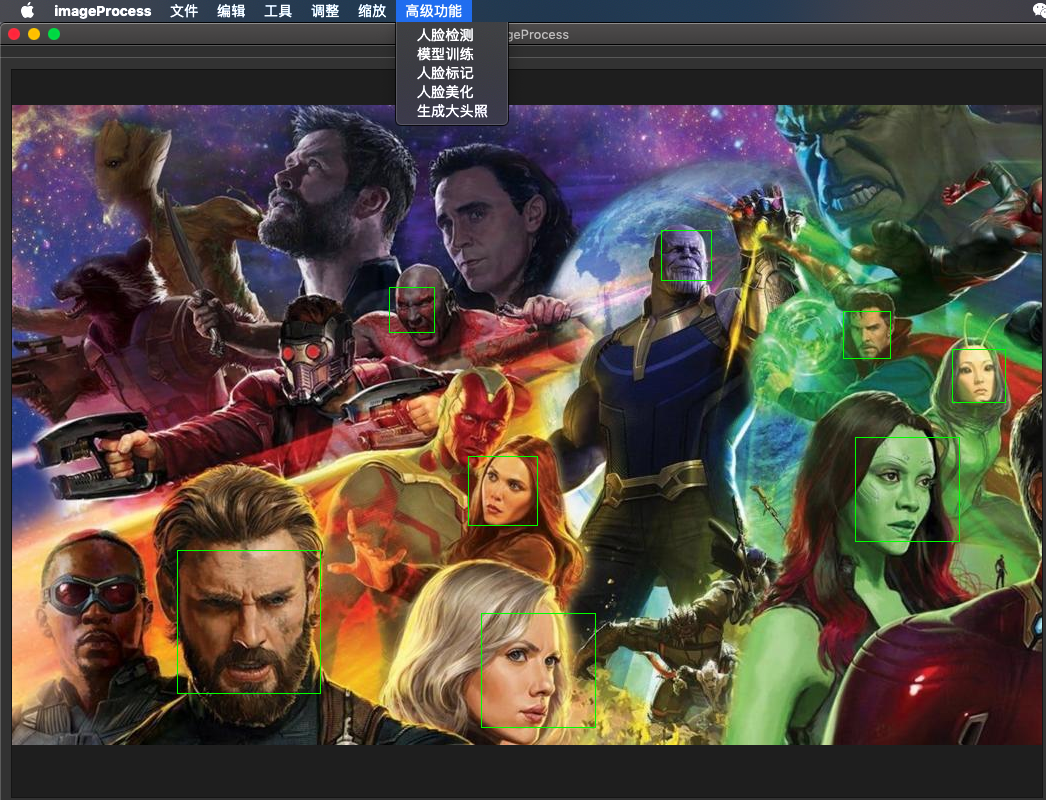Open the 调整 menu
This screenshot has width=1046, height=800.
[x=325, y=11]
